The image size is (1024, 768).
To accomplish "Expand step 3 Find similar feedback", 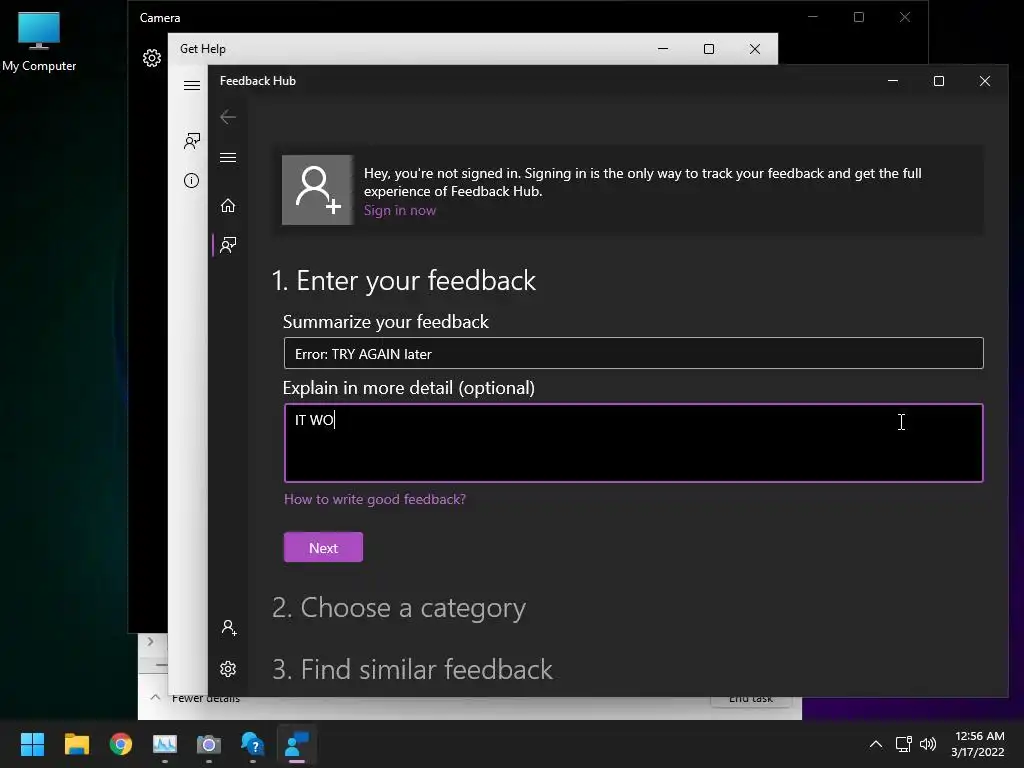I will pos(412,669).
